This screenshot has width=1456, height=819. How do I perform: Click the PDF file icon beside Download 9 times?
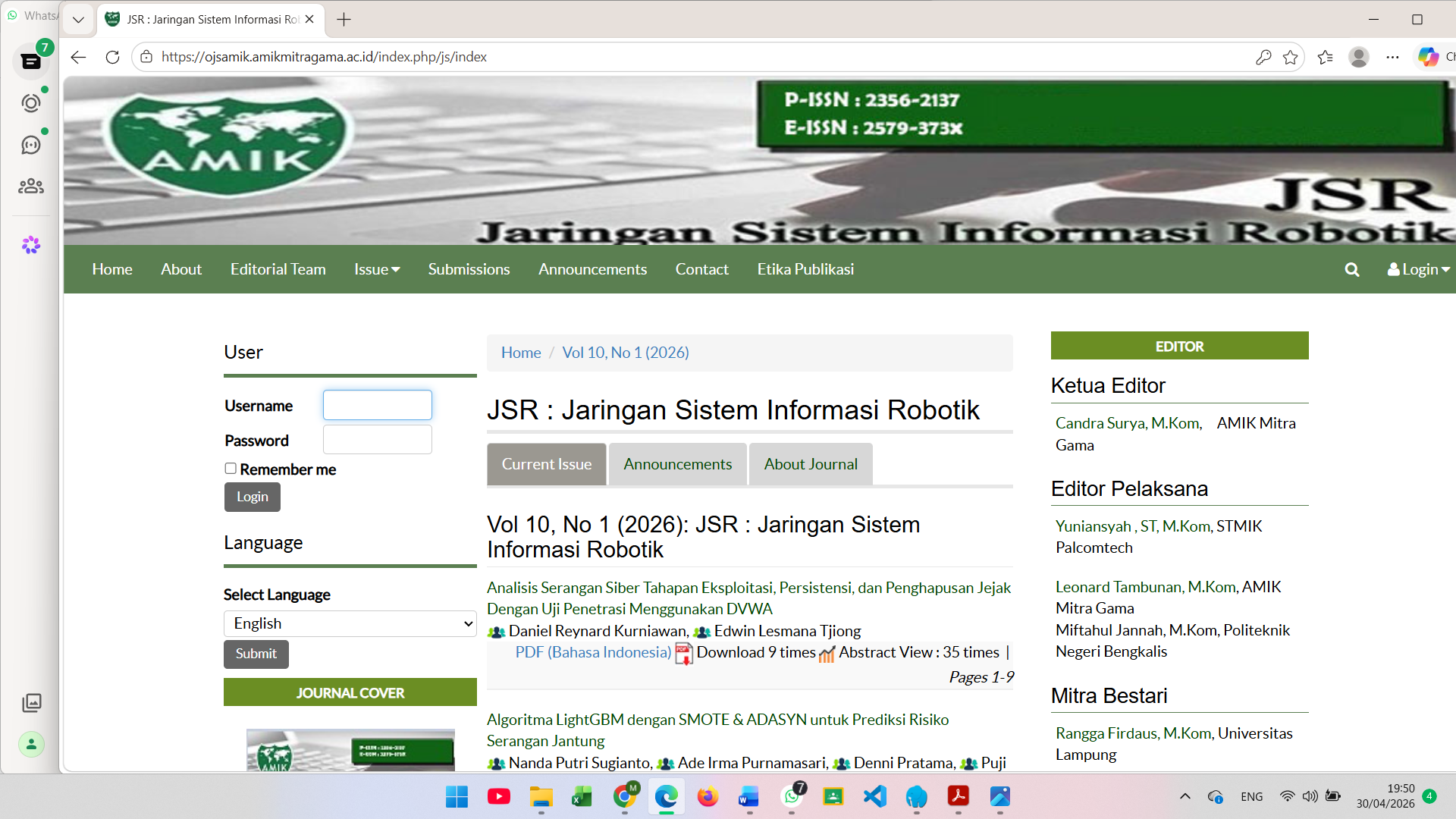(x=684, y=653)
